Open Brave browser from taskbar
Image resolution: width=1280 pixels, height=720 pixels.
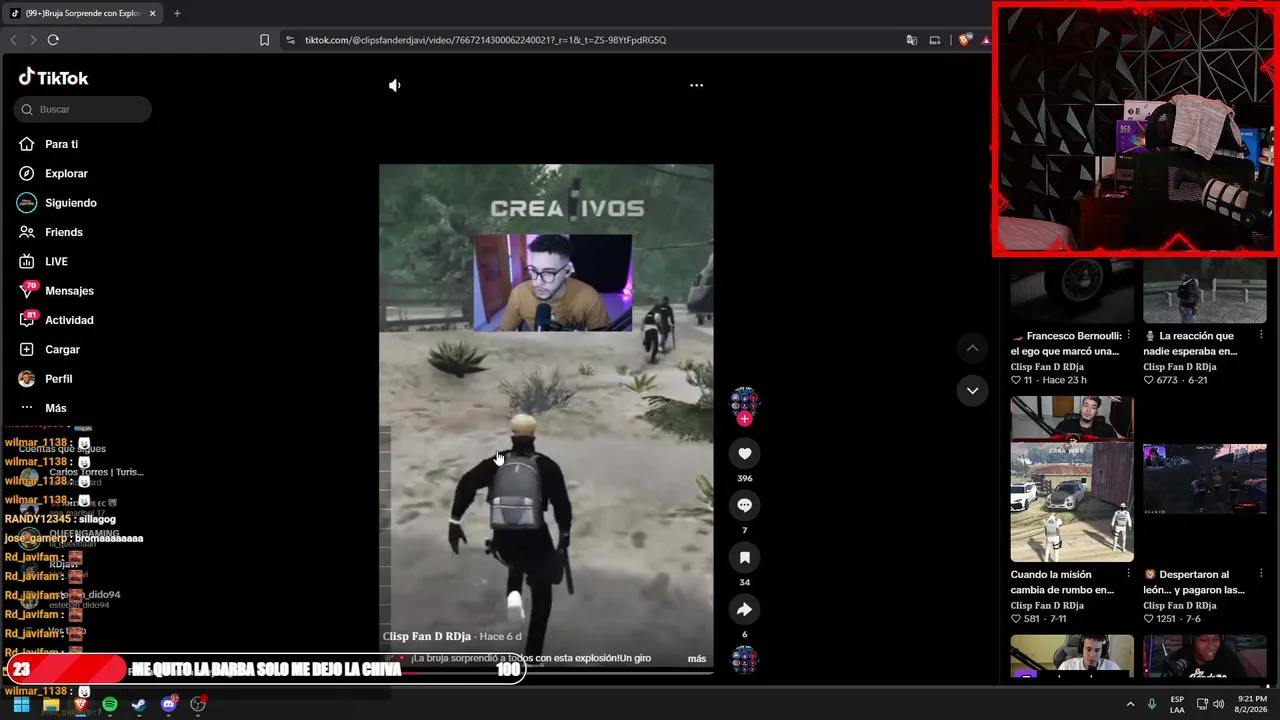(81, 705)
